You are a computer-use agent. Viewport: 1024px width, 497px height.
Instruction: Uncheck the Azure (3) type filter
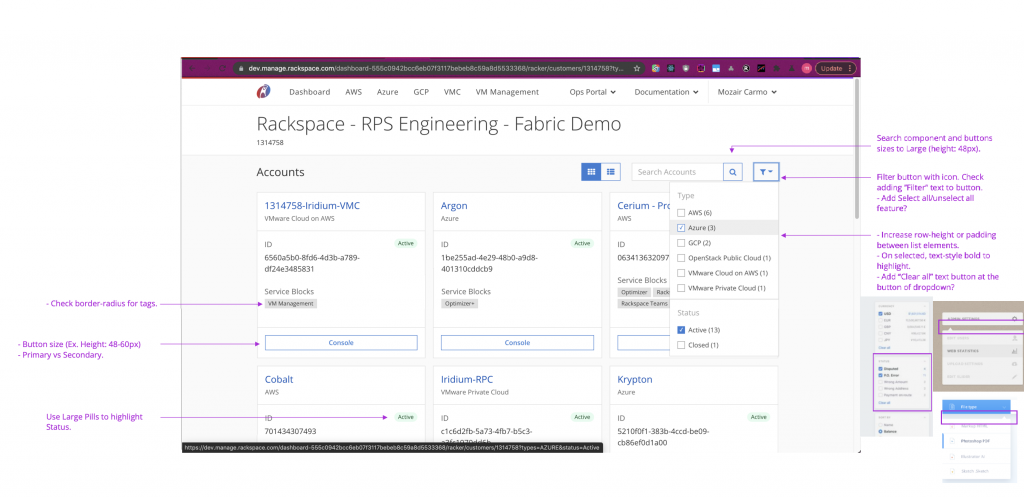(x=682, y=228)
